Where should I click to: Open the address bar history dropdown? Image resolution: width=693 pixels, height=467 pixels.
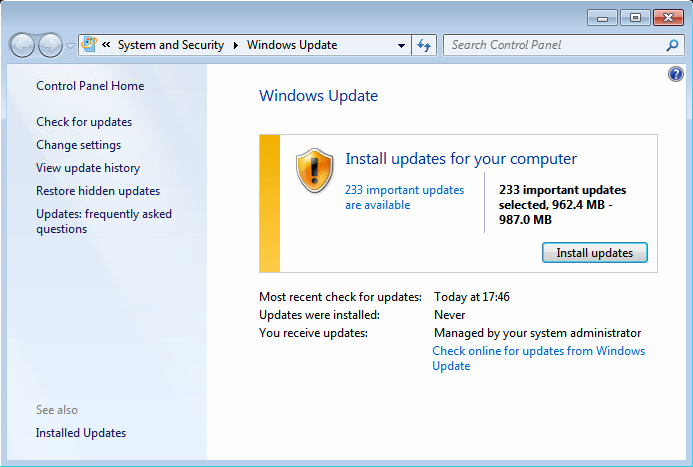pyautogui.click(x=401, y=46)
